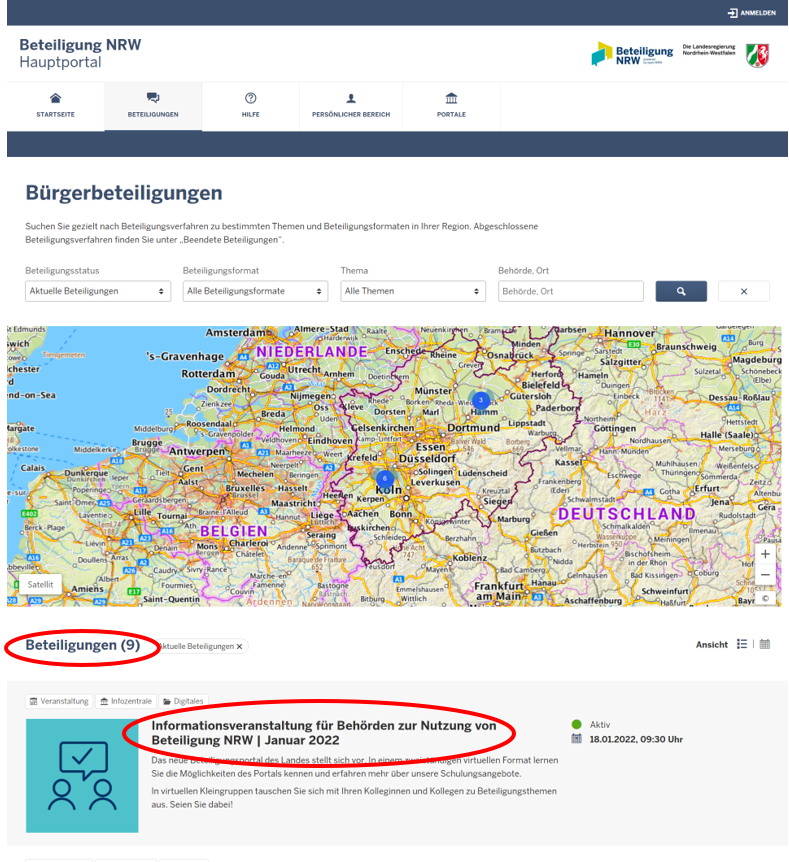Viewport: 789px width, 862px height.
Task: Click the Bürgerbeteiligungen page heading
Action: click(124, 193)
